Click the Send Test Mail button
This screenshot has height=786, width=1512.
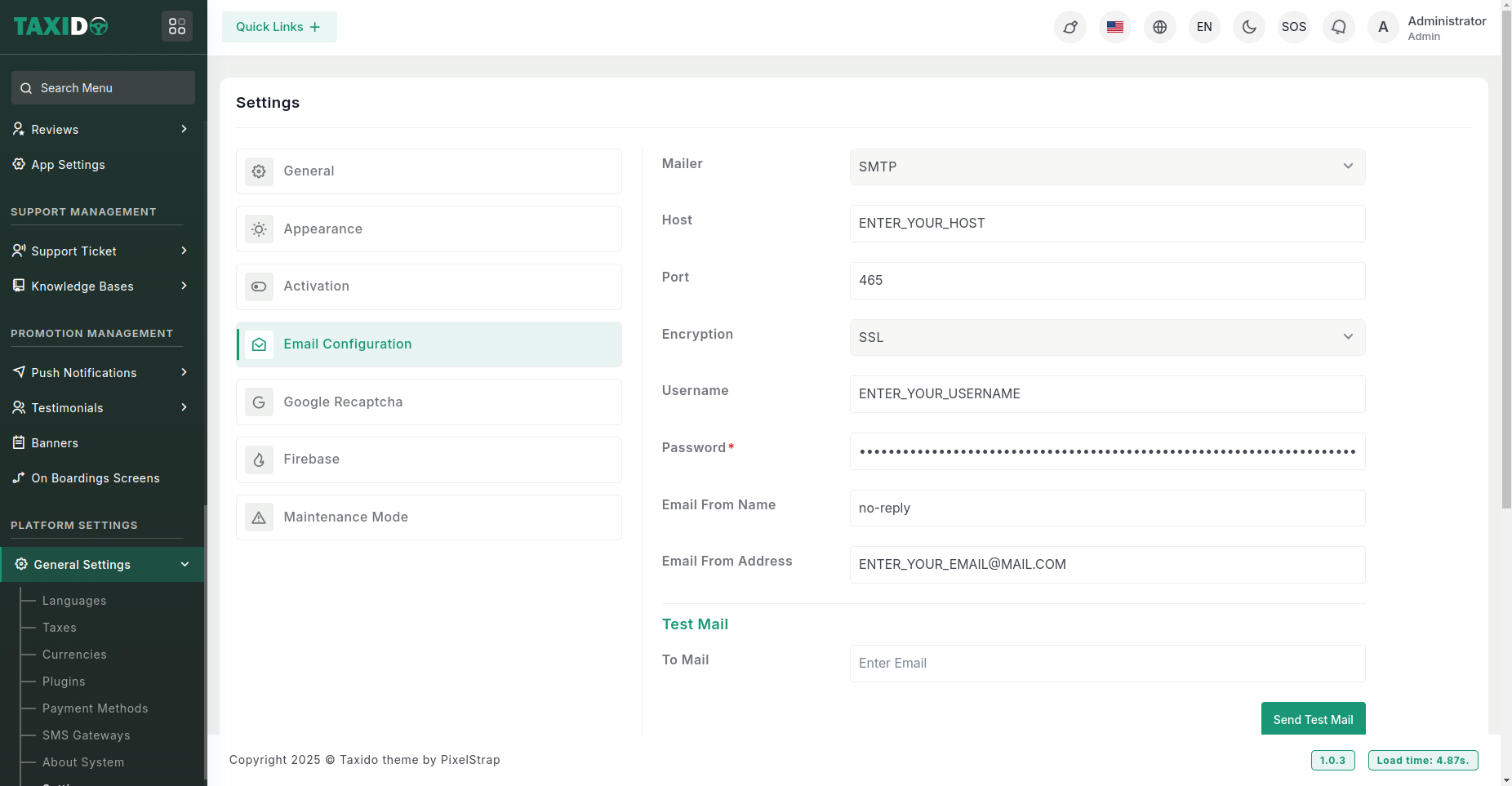(x=1313, y=719)
